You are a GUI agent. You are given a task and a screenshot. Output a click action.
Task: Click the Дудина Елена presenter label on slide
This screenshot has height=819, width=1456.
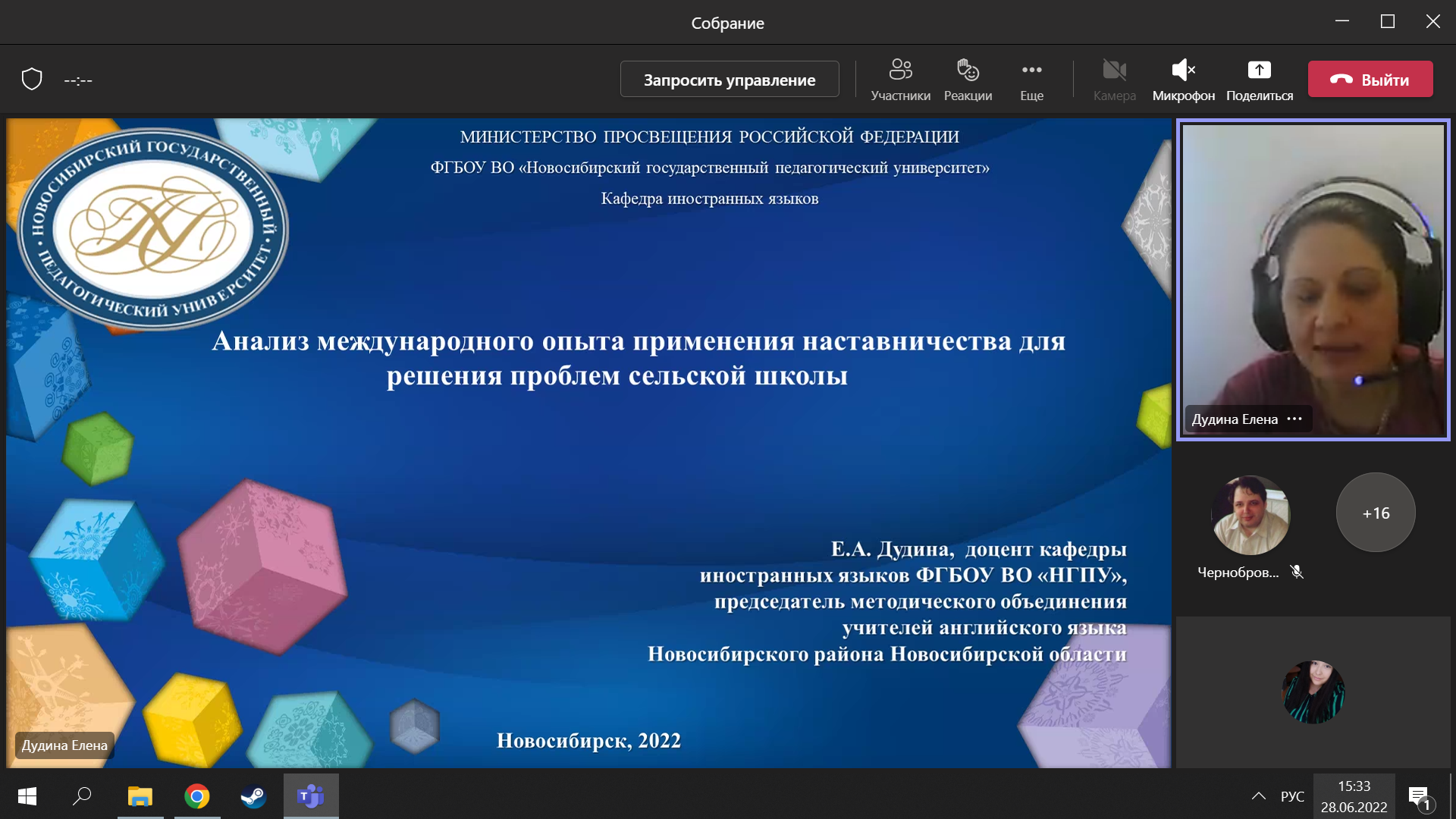click(x=64, y=745)
